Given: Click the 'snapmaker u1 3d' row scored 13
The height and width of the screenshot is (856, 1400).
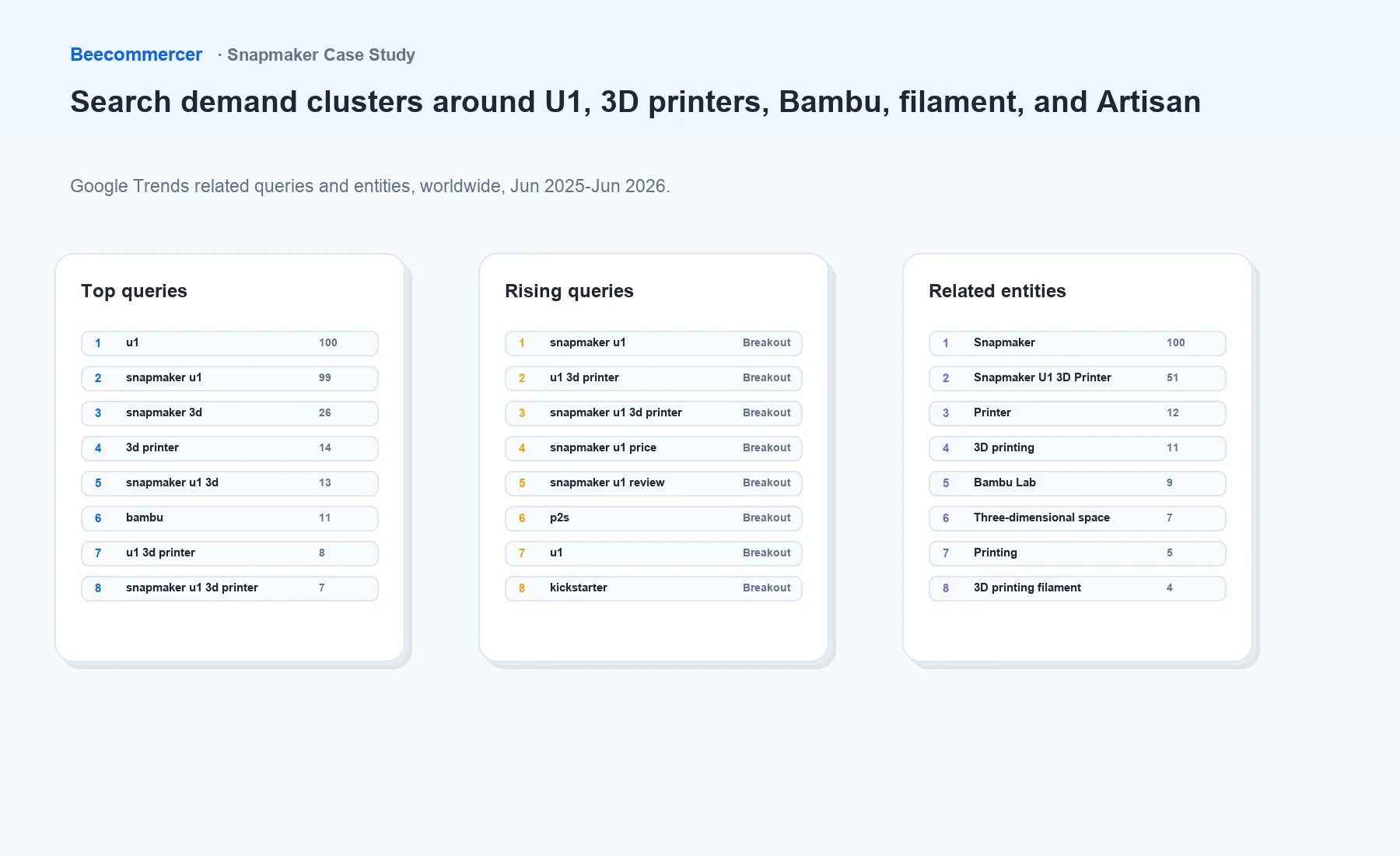Looking at the screenshot, I should click(229, 483).
